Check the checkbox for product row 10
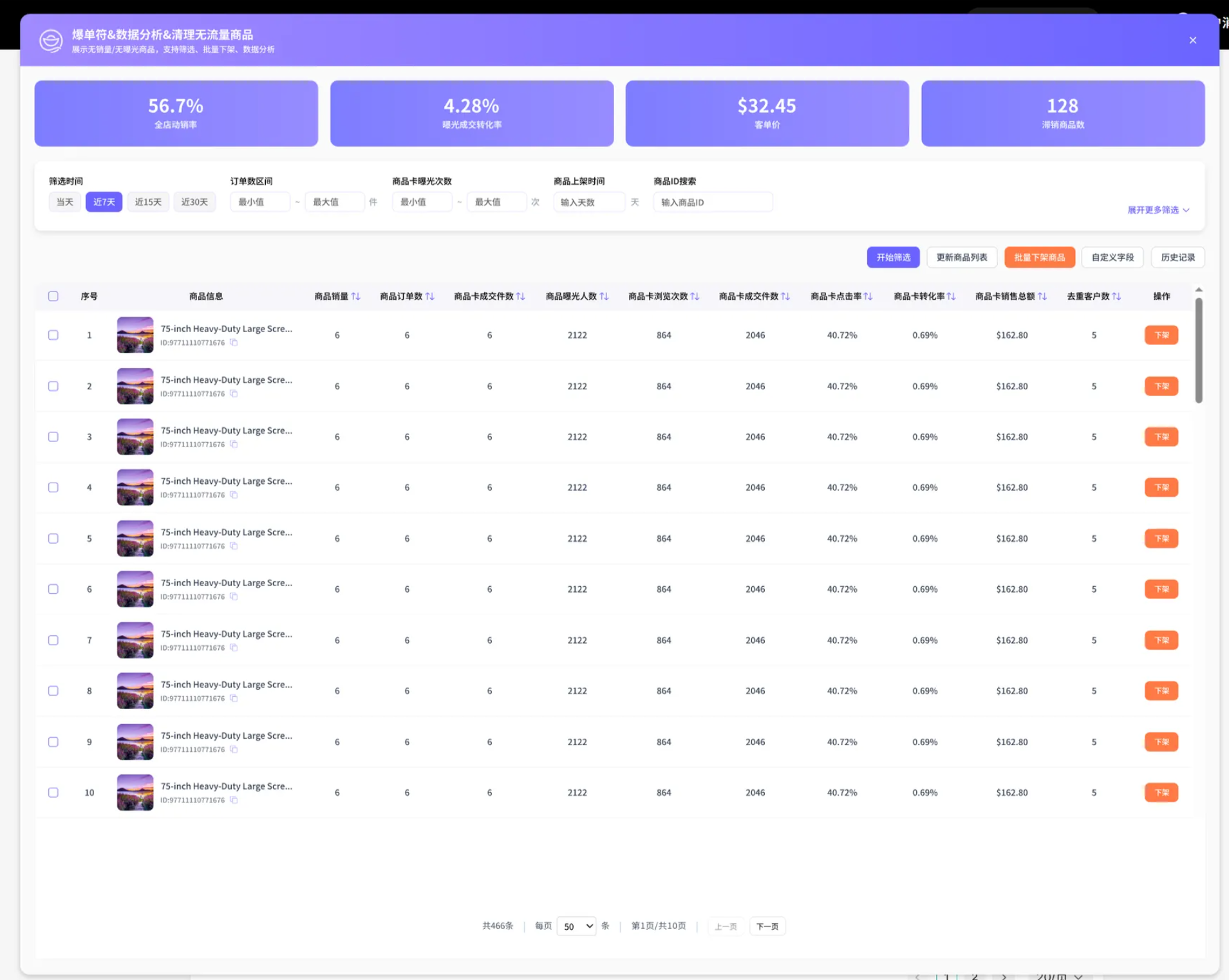Screen dimensions: 1229x980 (x=53, y=793)
